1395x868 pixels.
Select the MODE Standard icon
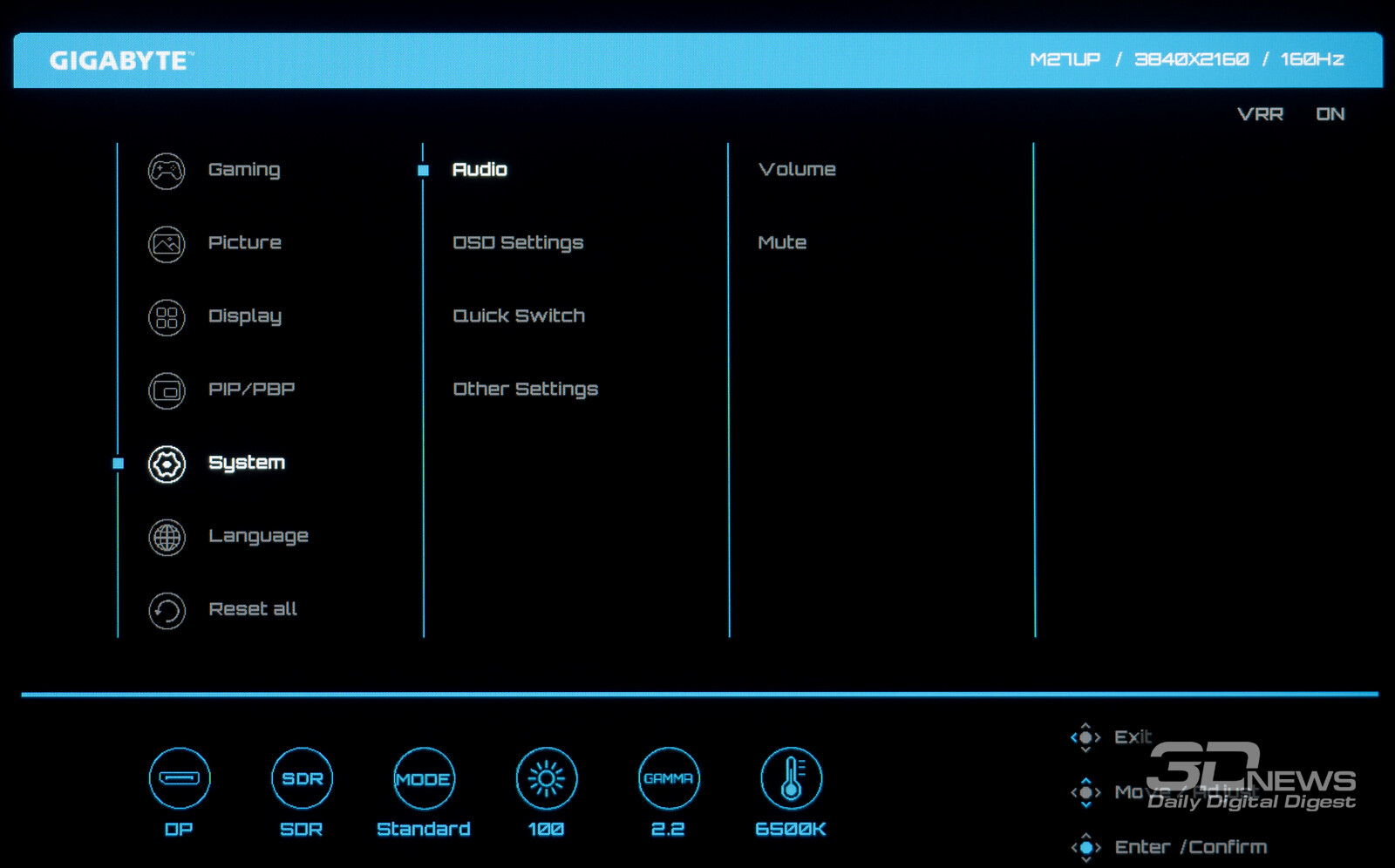(x=424, y=778)
